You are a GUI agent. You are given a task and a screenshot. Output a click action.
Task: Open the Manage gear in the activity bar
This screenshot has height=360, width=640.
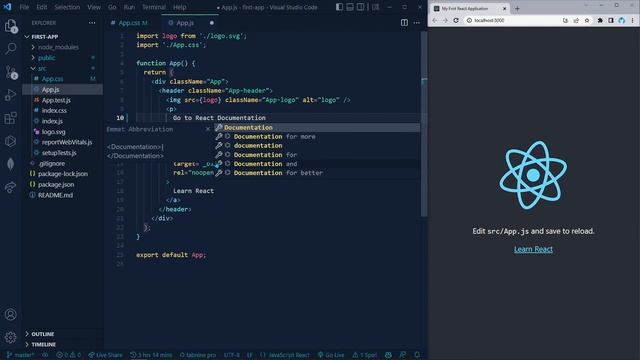[11, 337]
